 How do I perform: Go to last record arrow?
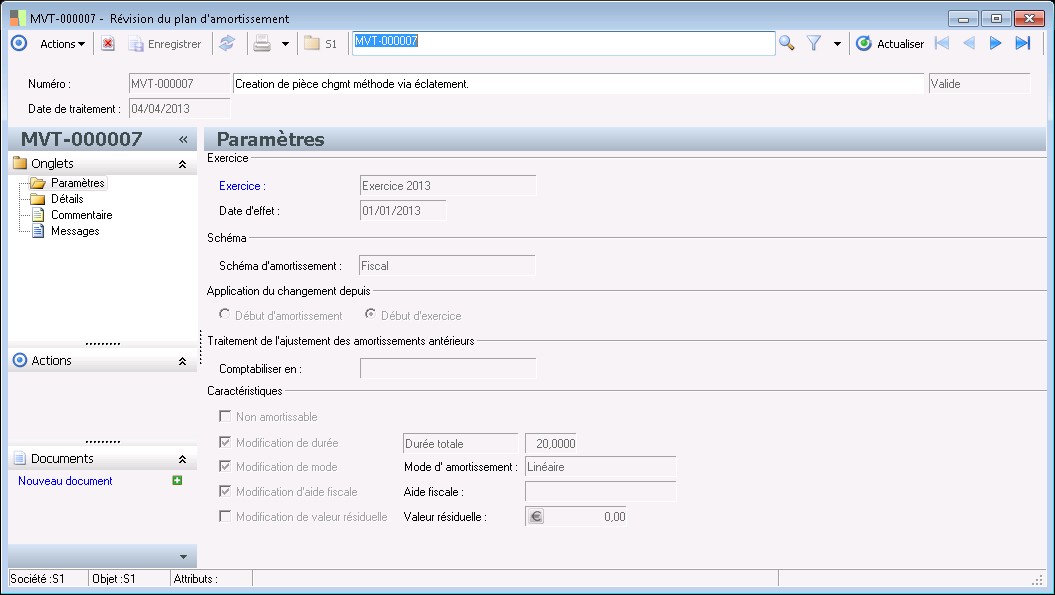pos(1023,43)
